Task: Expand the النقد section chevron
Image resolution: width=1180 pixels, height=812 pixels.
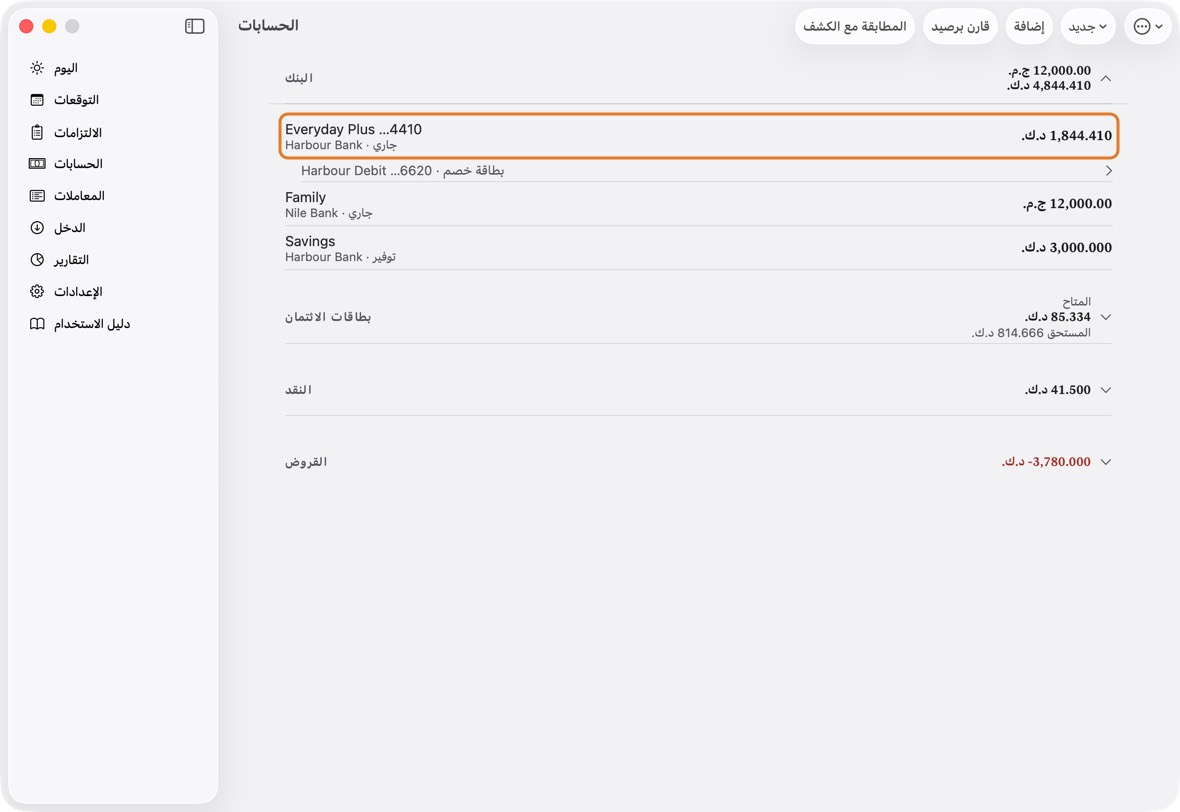Action: click(x=1106, y=390)
